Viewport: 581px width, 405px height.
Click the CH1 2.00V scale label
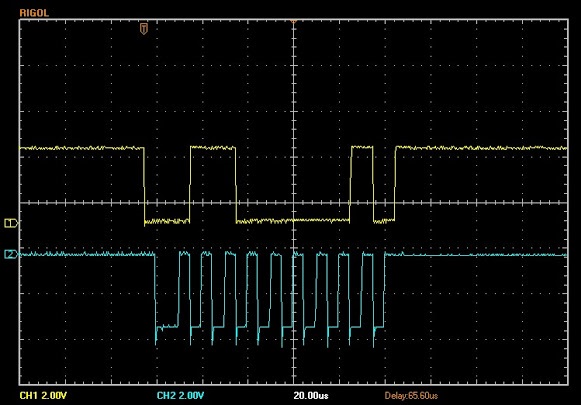pyautogui.click(x=43, y=396)
